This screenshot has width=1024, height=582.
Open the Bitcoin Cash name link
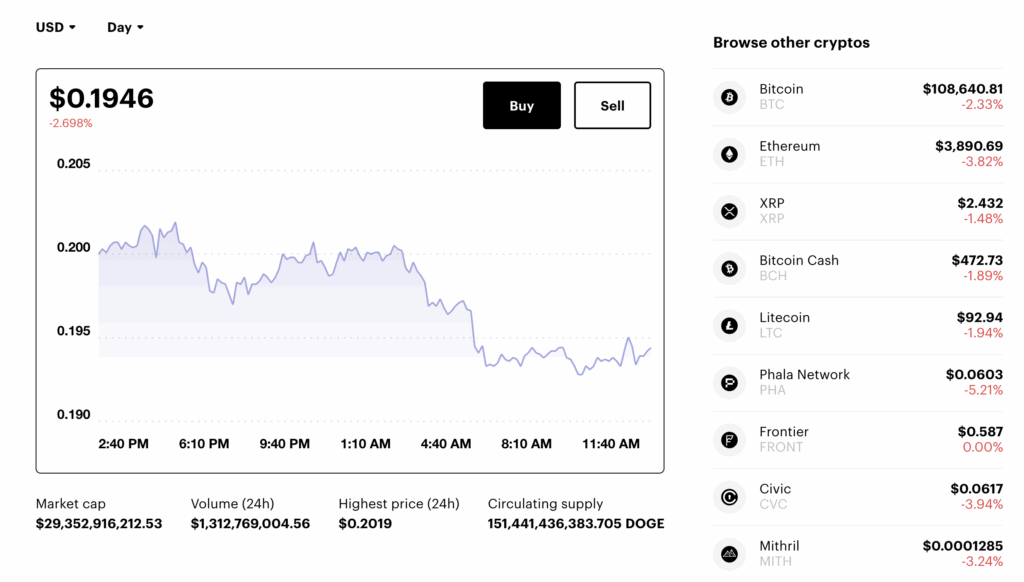click(798, 260)
